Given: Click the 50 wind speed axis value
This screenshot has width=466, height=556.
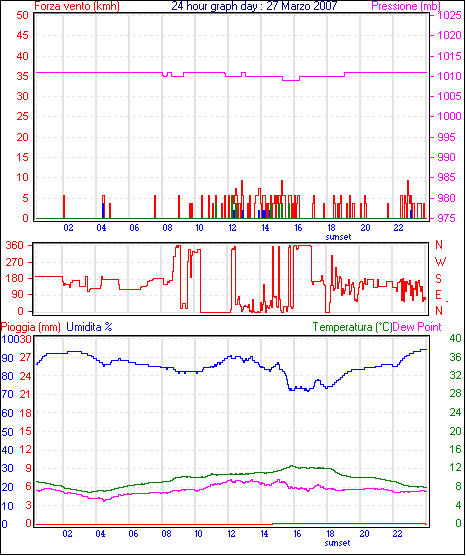Looking at the screenshot, I should coord(23,16).
